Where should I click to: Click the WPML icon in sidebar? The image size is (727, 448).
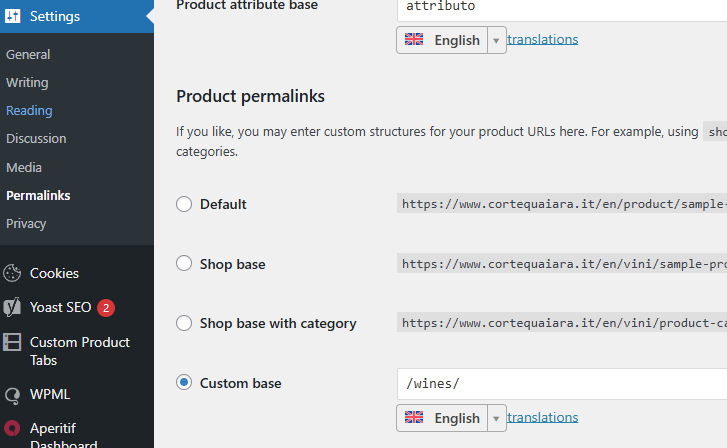[x=13, y=394]
